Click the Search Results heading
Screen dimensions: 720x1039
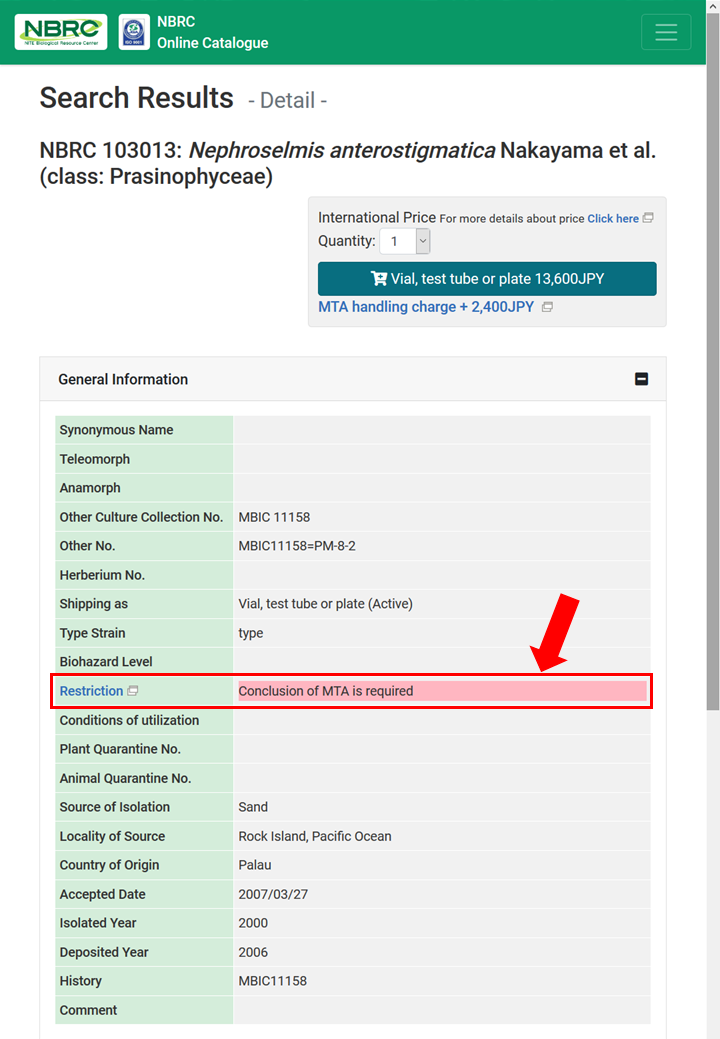(136, 98)
